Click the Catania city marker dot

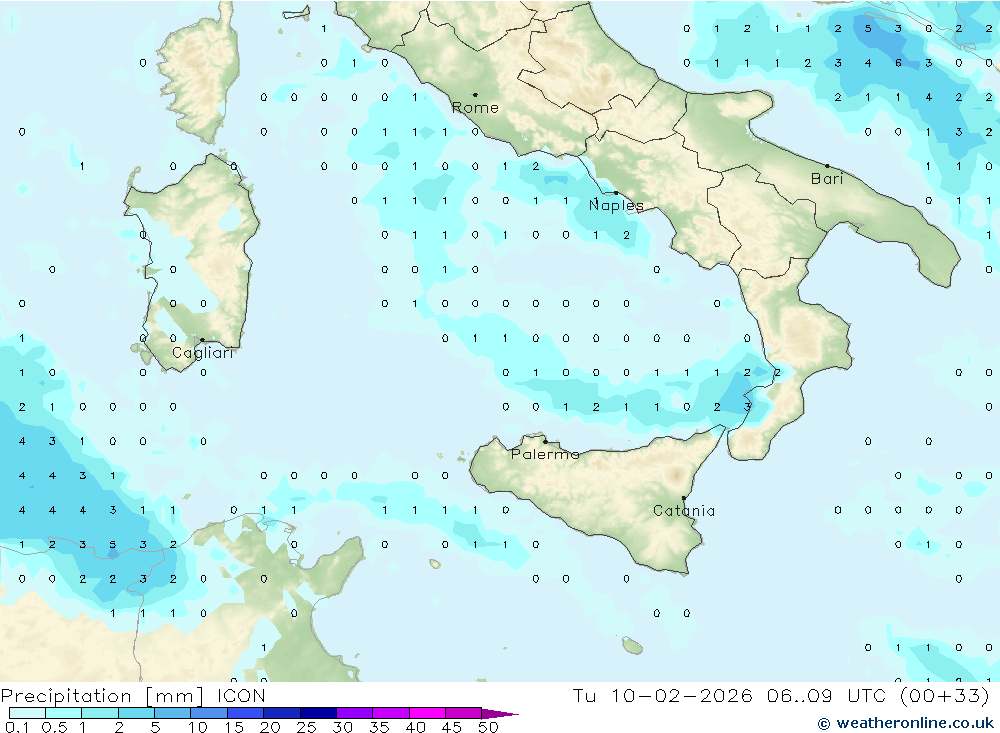(x=684, y=498)
